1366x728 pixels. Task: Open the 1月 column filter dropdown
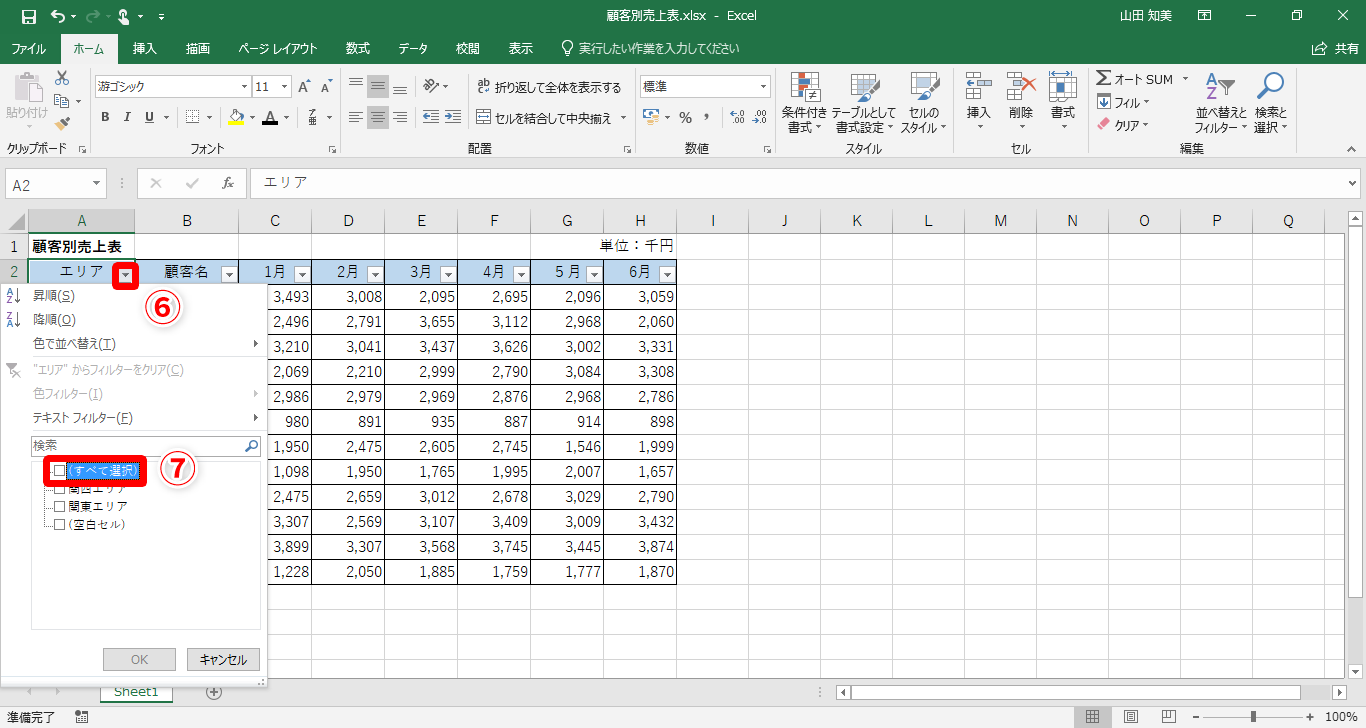coord(302,273)
